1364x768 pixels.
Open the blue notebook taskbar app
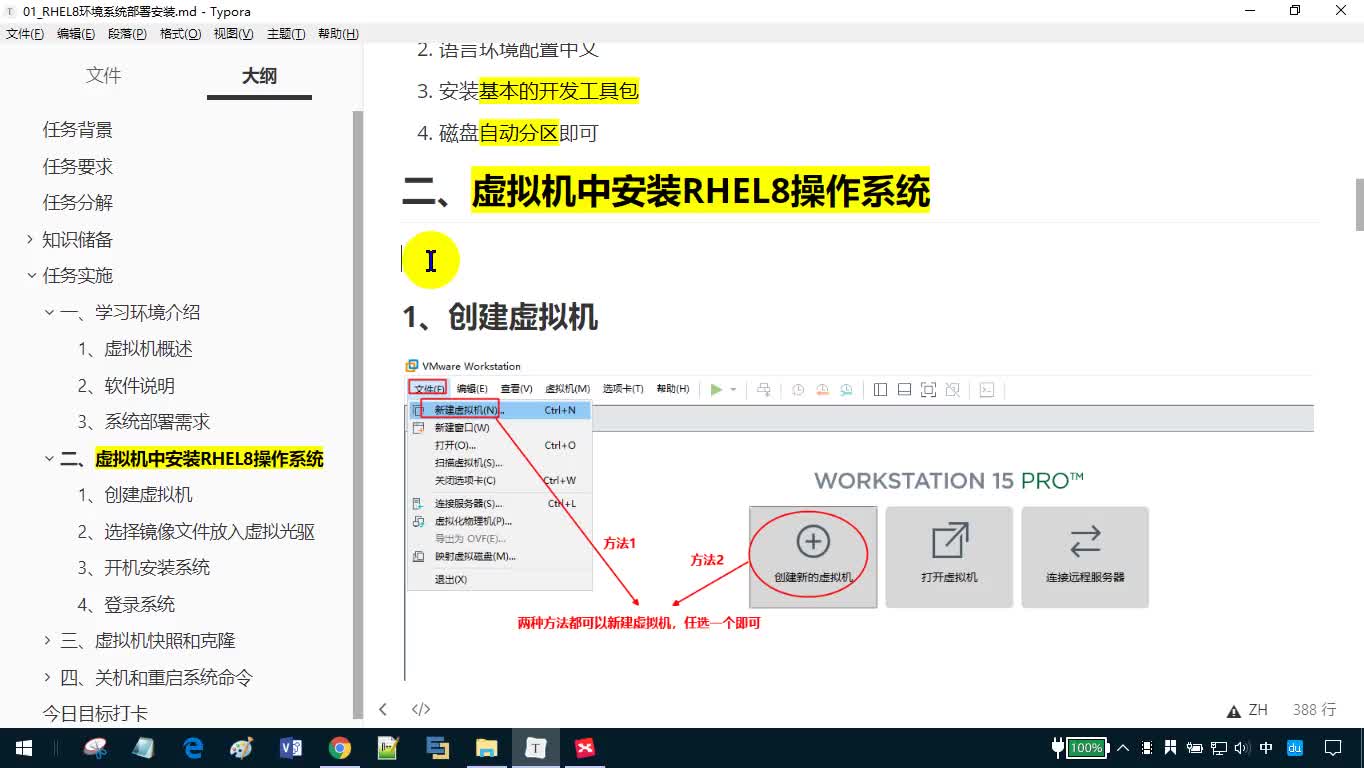pos(144,748)
